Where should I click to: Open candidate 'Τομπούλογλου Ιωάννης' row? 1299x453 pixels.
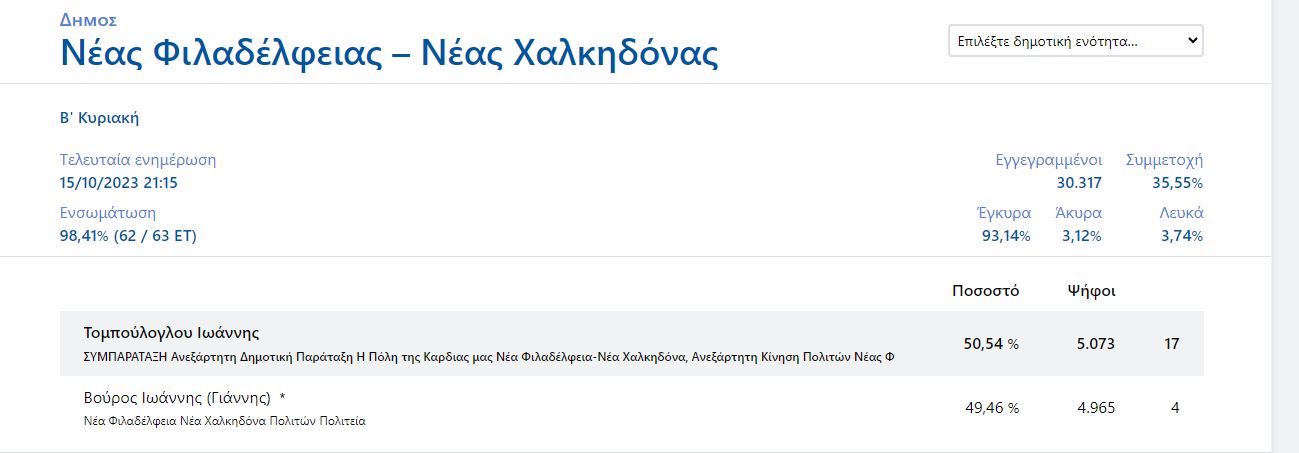171,333
